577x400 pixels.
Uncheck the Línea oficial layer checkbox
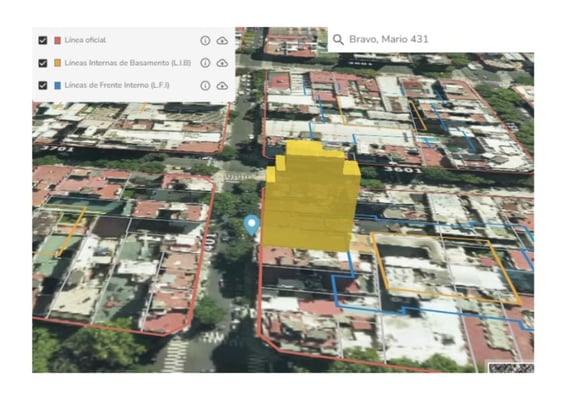(43, 40)
